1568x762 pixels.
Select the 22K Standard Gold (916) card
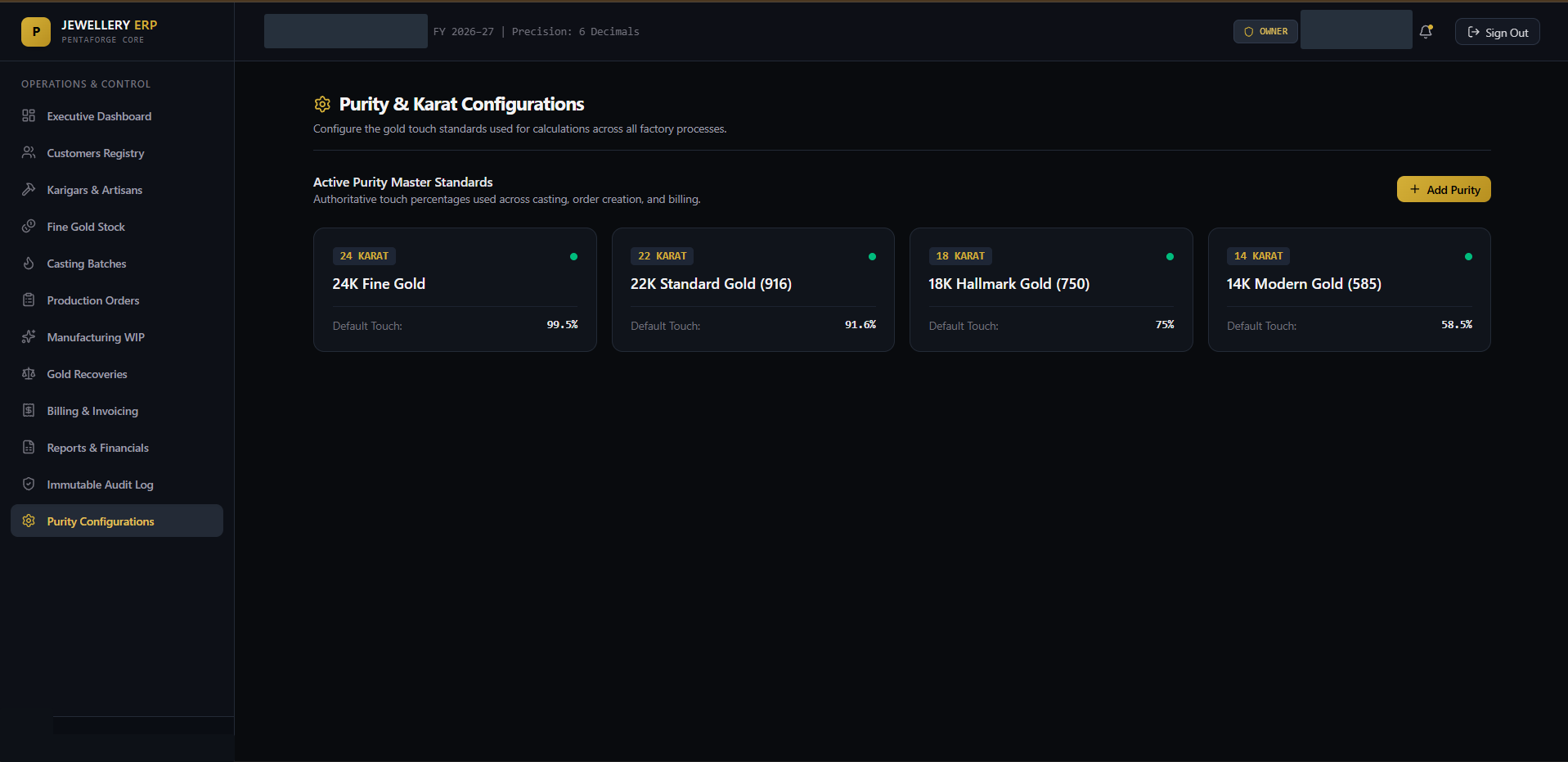tap(753, 290)
